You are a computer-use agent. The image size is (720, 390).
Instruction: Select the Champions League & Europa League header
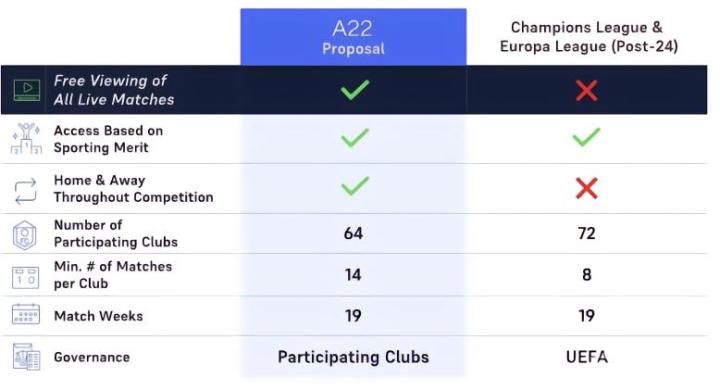click(x=589, y=37)
